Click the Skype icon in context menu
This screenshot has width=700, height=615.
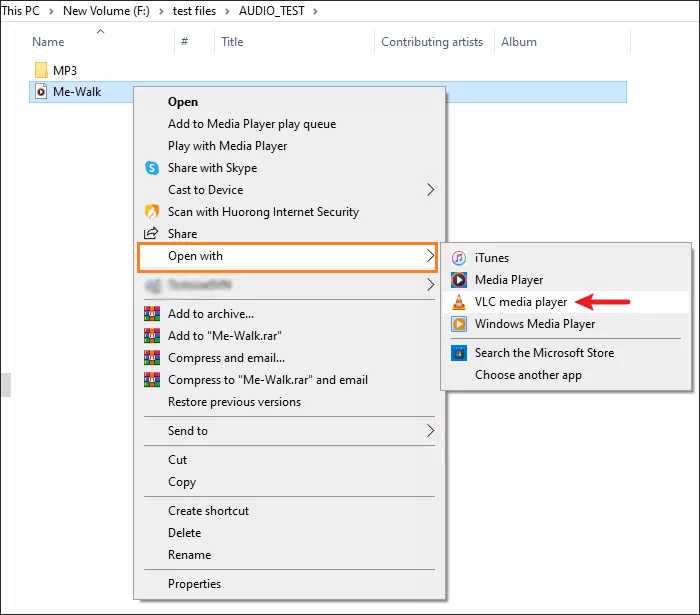(152, 168)
